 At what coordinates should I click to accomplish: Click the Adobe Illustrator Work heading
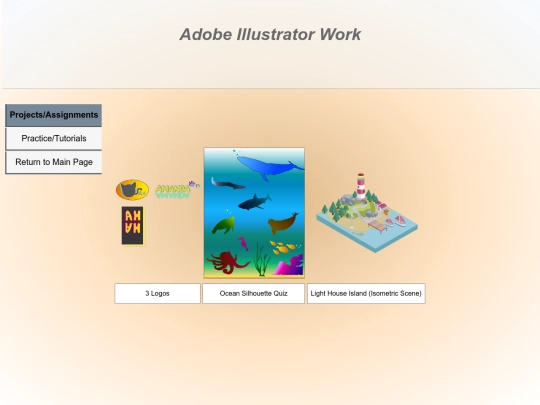270,34
